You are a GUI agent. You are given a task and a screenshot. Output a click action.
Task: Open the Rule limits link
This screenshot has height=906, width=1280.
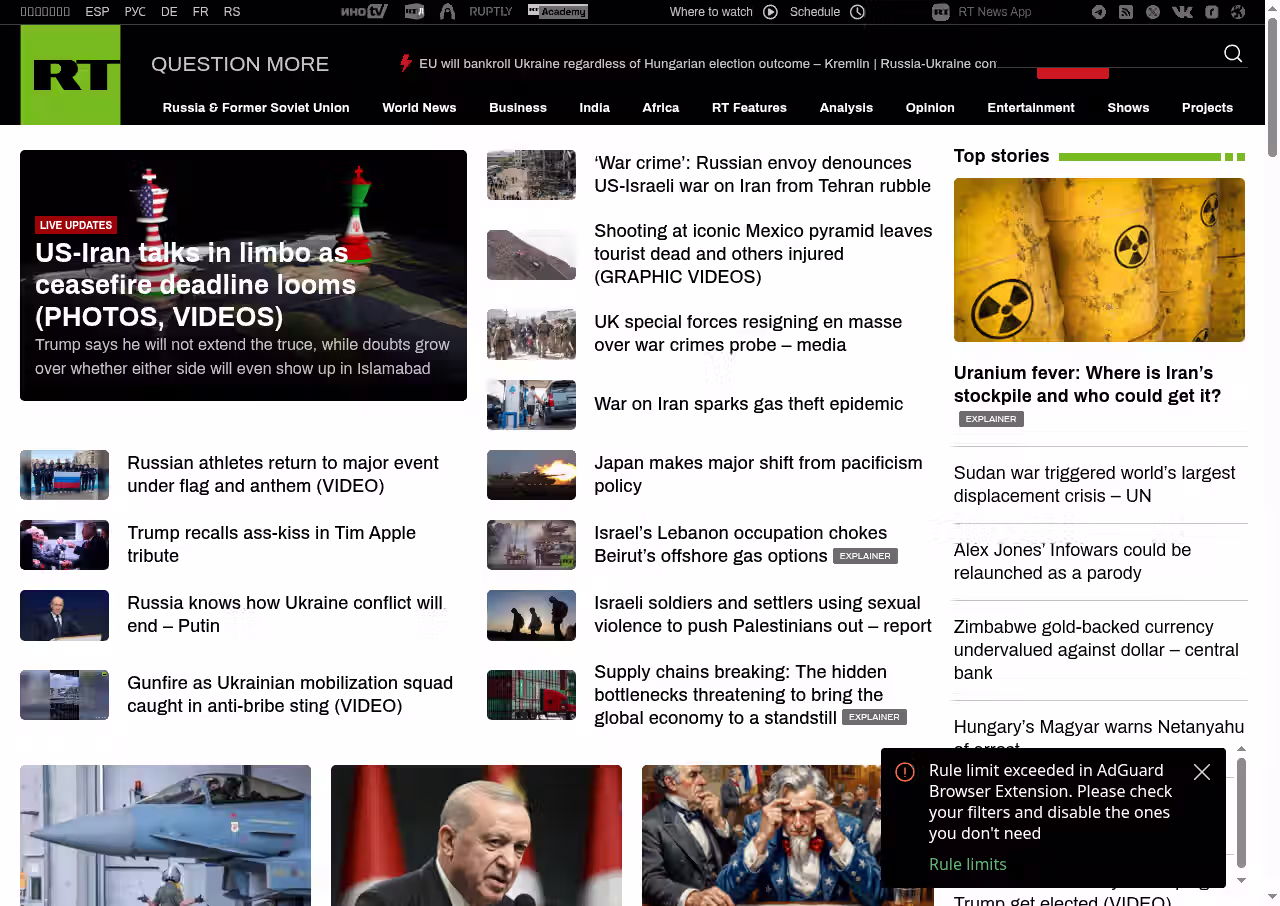[967, 864]
